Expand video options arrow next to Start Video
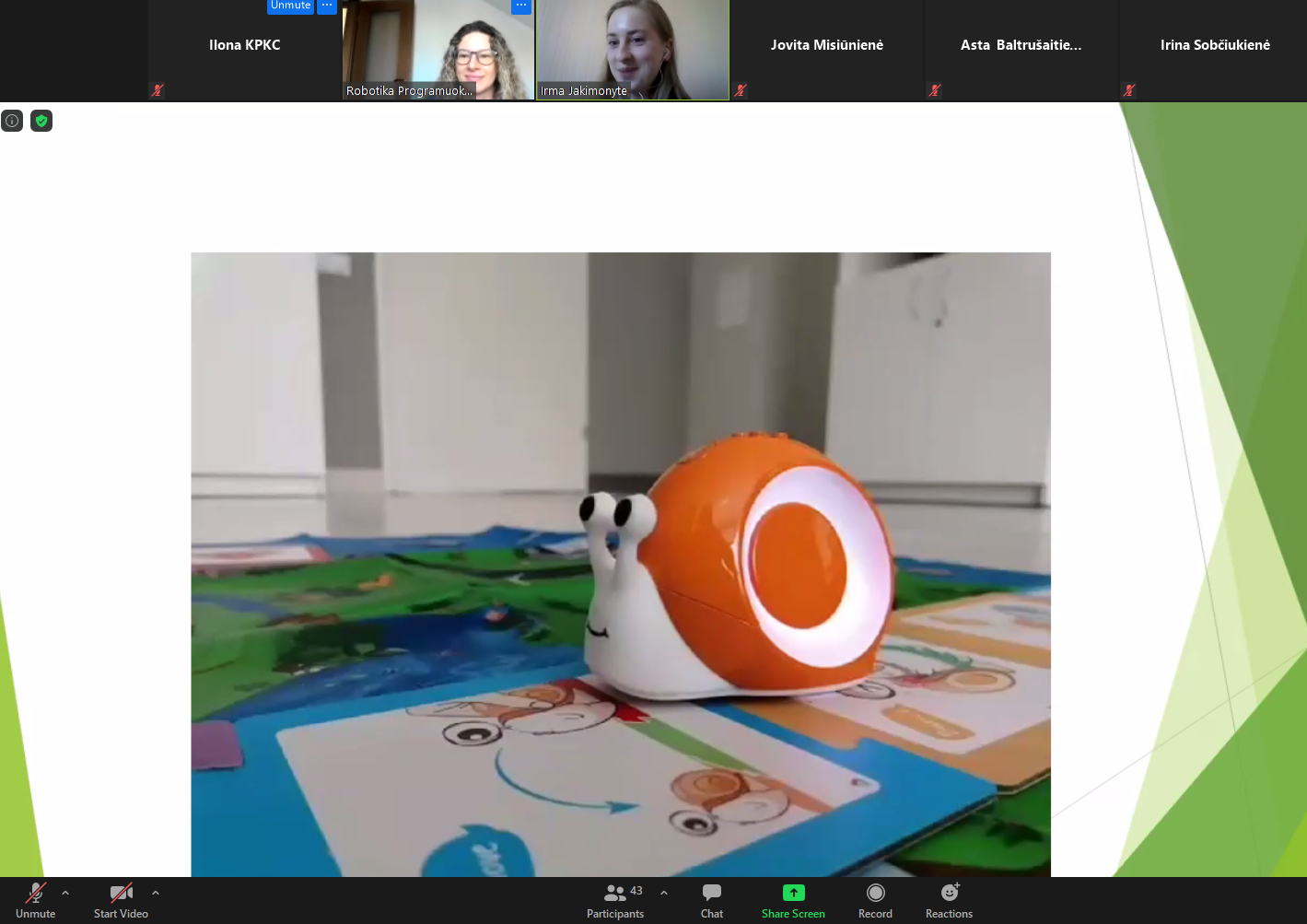This screenshot has height=924, width=1307. (156, 893)
